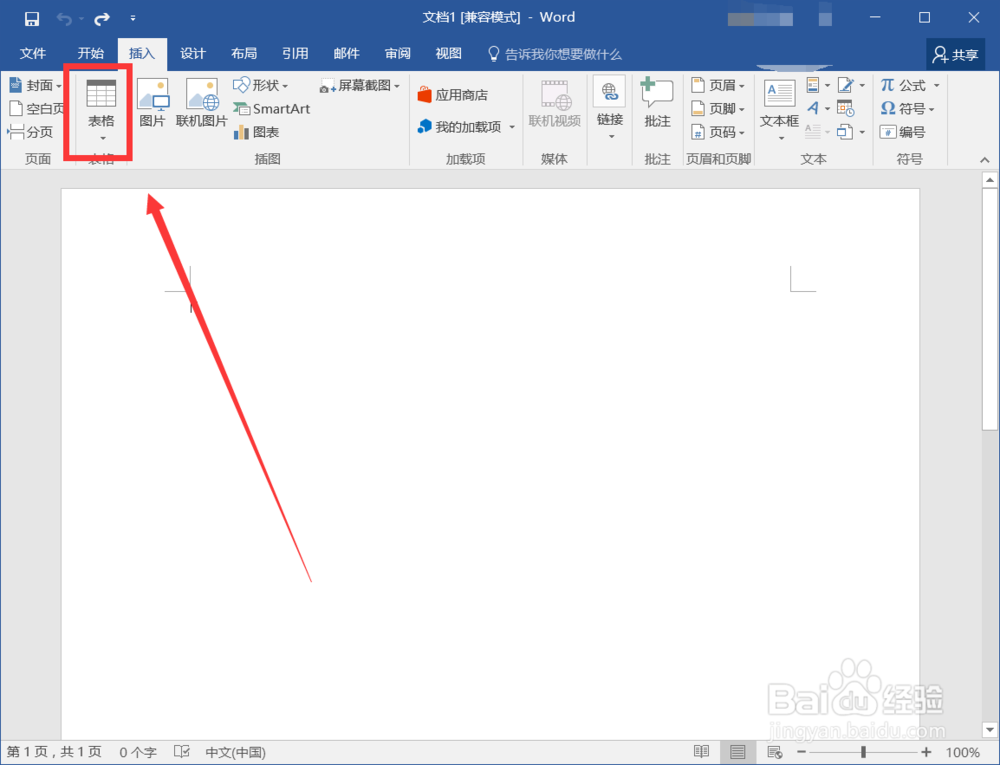
Task: Click the 表格 (Table) grid icon
Action: [x=101, y=94]
